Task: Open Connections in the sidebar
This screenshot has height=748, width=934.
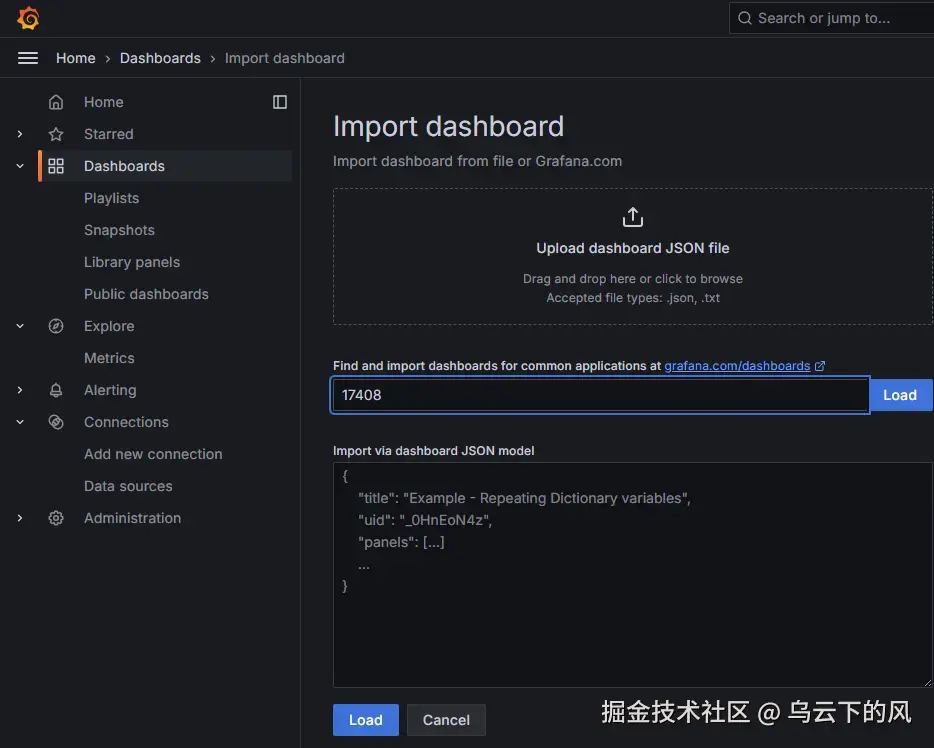Action: (126, 422)
